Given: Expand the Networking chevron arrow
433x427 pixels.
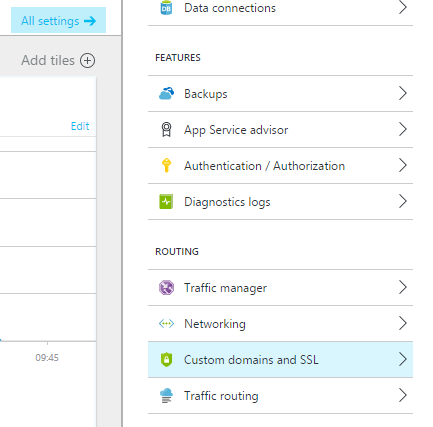Looking at the screenshot, I should pyautogui.click(x=403, y=323).
